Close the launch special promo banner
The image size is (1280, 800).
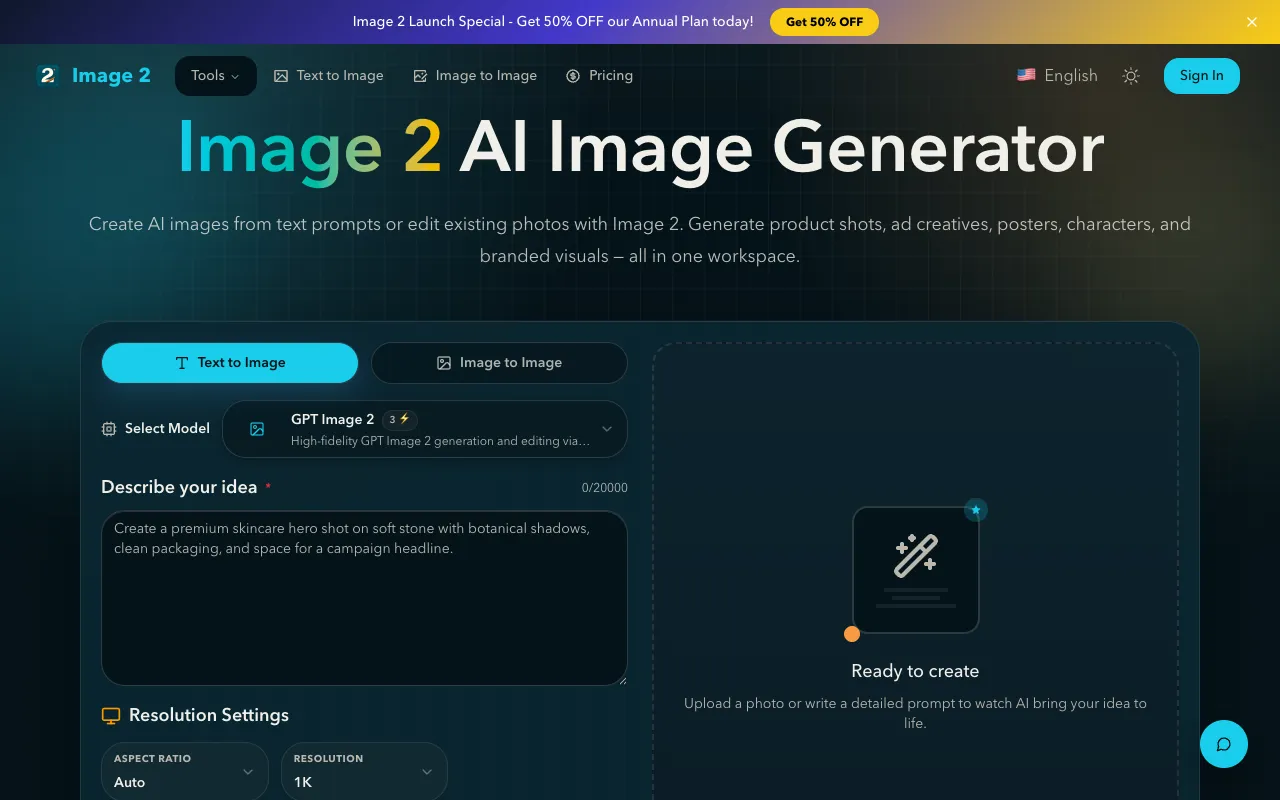pyautogui.click(x=1252, y=22)
